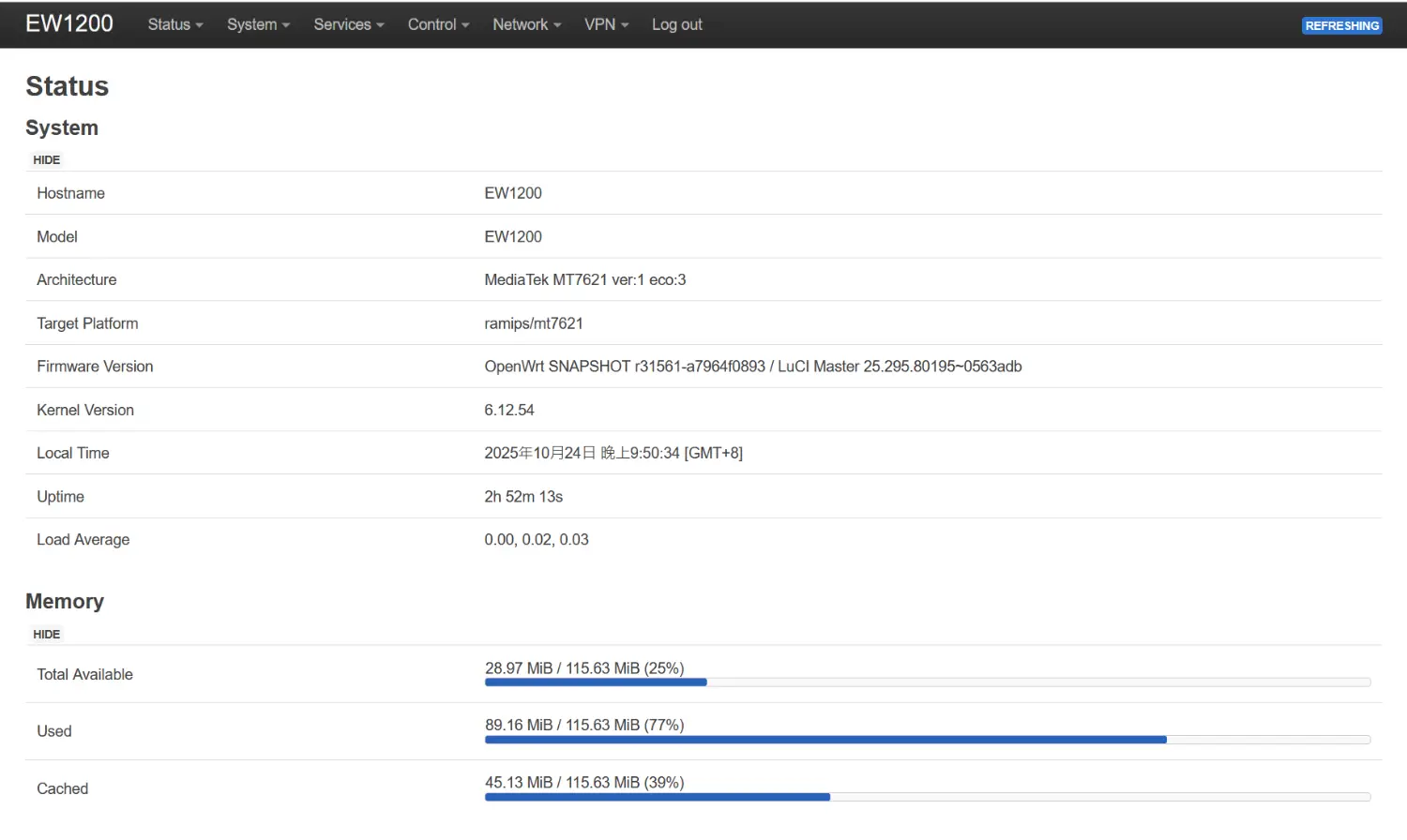The height and width of the screenshot is (840, 1407).
Task: Click the MediaTek MT7621 architecture value
Action: pyautogui.click(x=584, y=279)
